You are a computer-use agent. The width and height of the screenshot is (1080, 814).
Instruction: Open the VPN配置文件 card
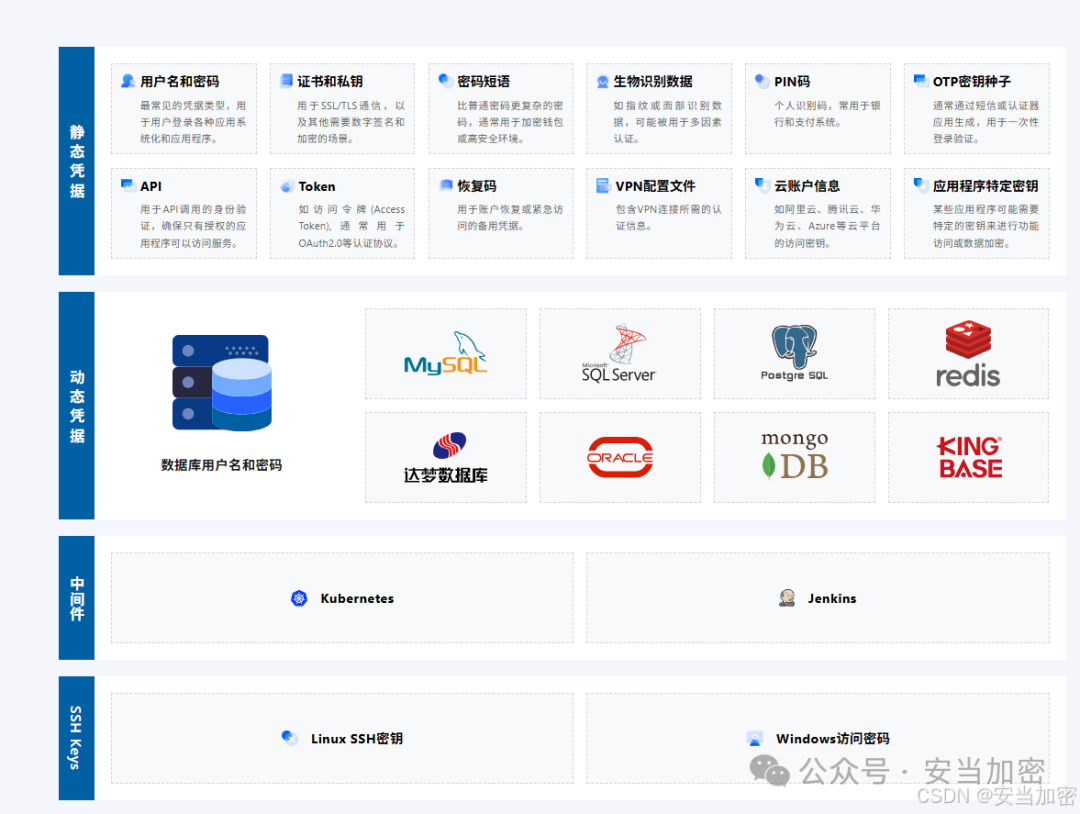pos(658,214)
